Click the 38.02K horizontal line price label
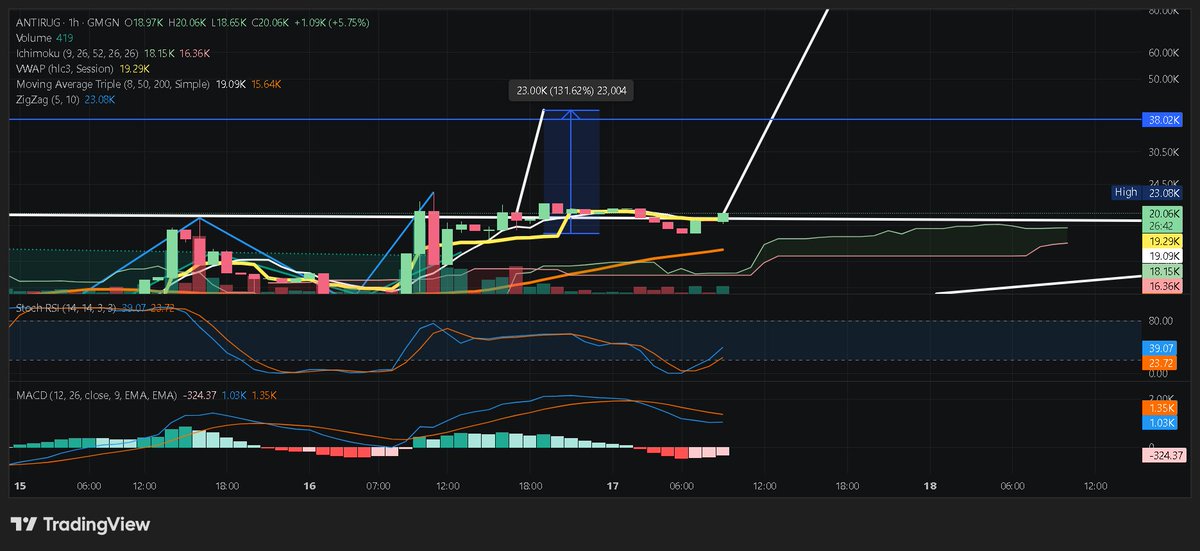 tap(1162, 119)
